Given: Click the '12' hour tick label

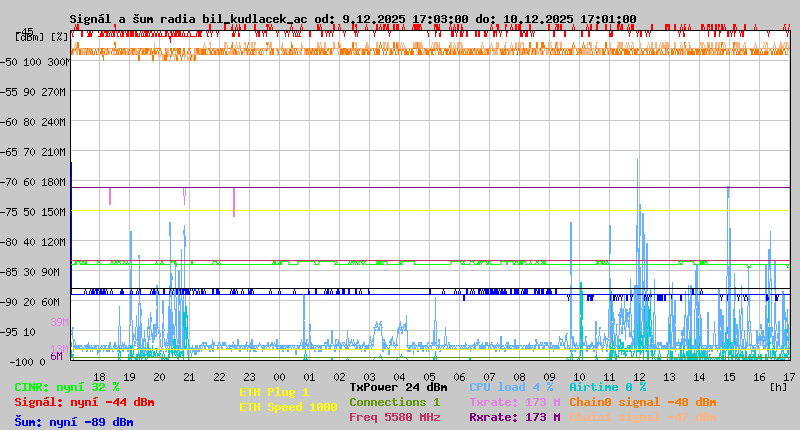Looking at the screenshot, I should coord(639,377).
